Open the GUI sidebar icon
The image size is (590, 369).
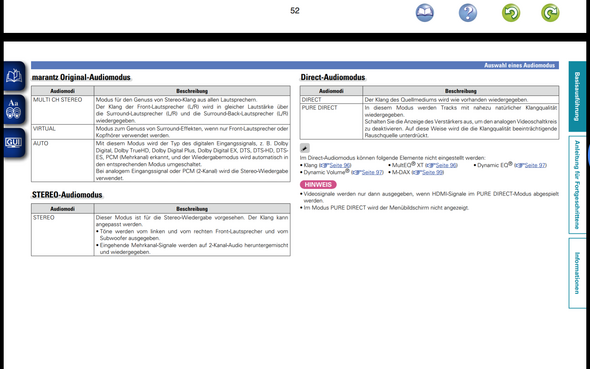coord(14,143)
